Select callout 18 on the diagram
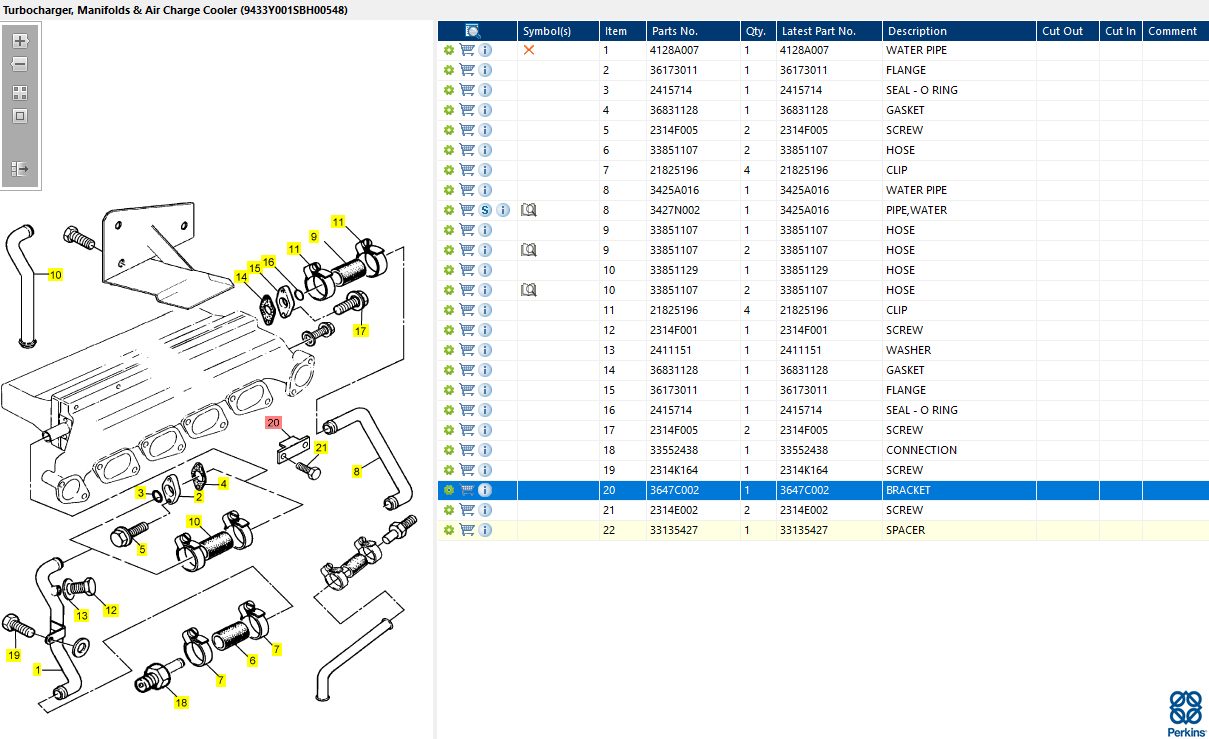Viewport: 1209px width, 739px height. point(181,703)
